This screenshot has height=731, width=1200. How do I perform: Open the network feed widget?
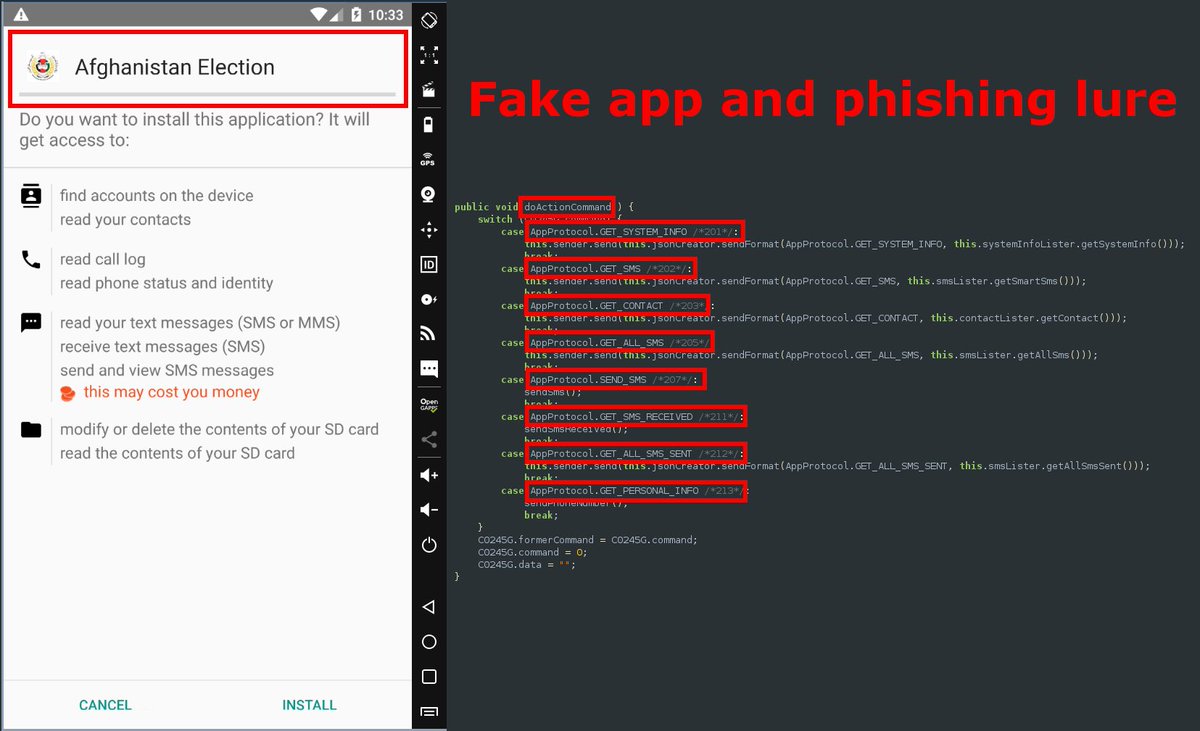click(x=429, y=334)
